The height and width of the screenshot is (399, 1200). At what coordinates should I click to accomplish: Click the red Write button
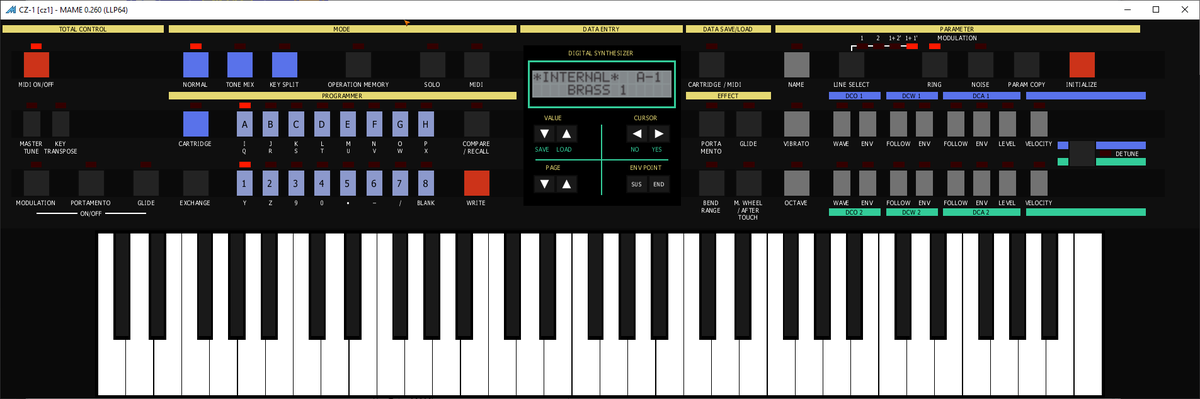(x=477, y=183)
